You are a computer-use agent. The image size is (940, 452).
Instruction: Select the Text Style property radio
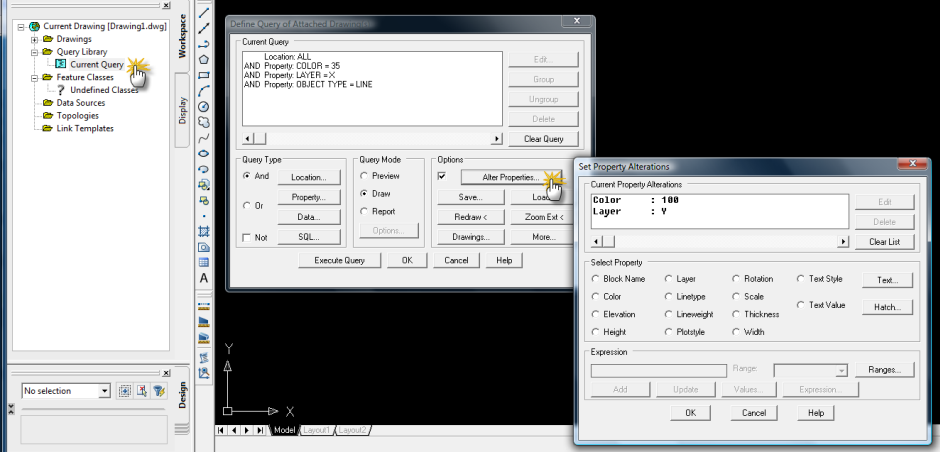[800, 279]
